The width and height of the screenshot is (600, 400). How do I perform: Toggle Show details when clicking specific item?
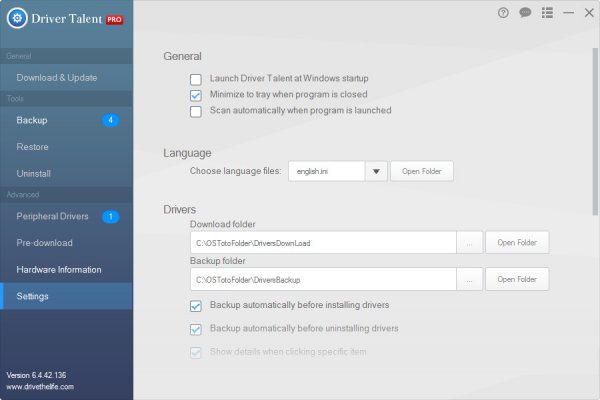196,353
